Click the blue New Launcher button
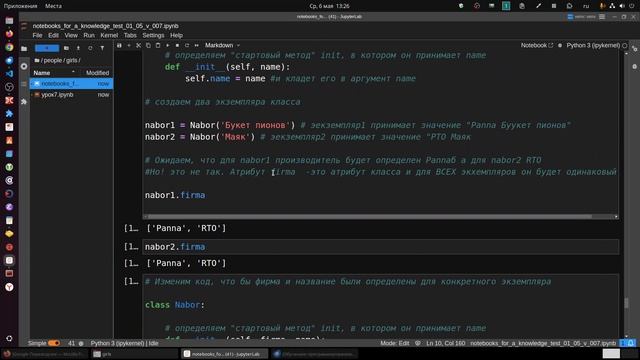 tap(47, 48)
